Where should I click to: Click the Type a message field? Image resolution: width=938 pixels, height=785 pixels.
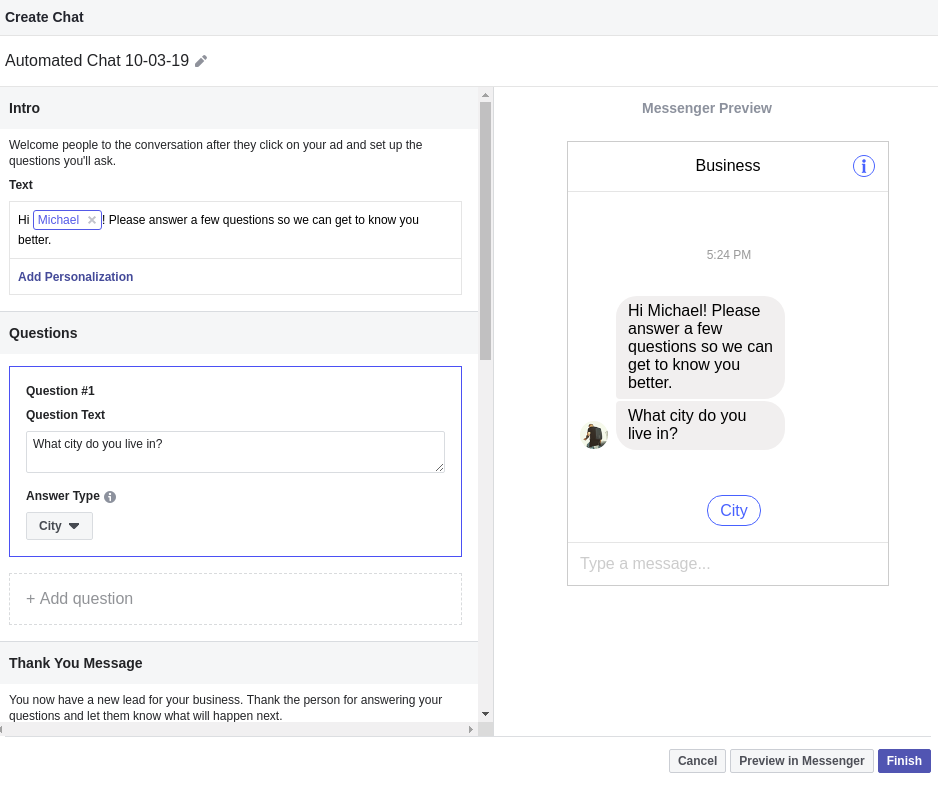pos(727,563)
